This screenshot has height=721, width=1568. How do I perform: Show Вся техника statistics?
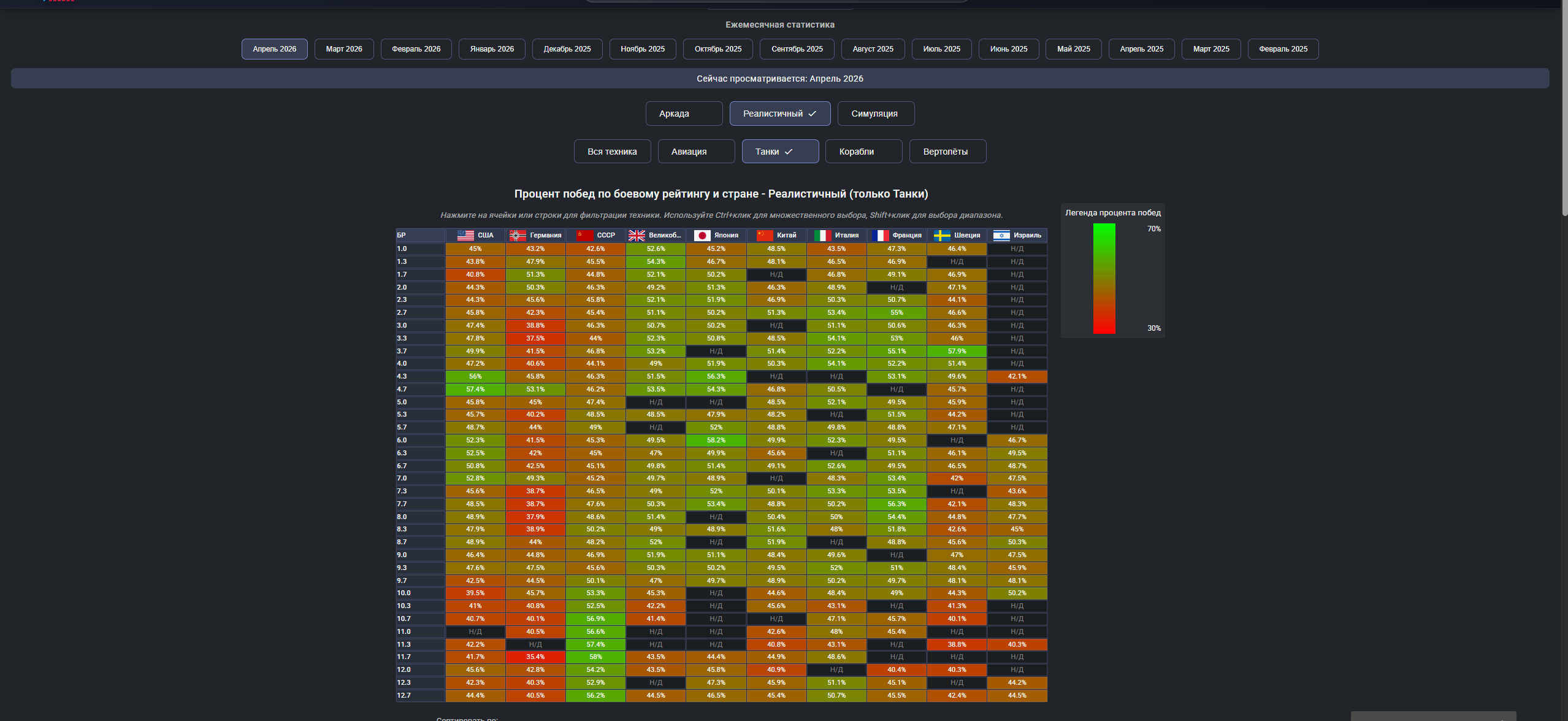pos(612,152)
